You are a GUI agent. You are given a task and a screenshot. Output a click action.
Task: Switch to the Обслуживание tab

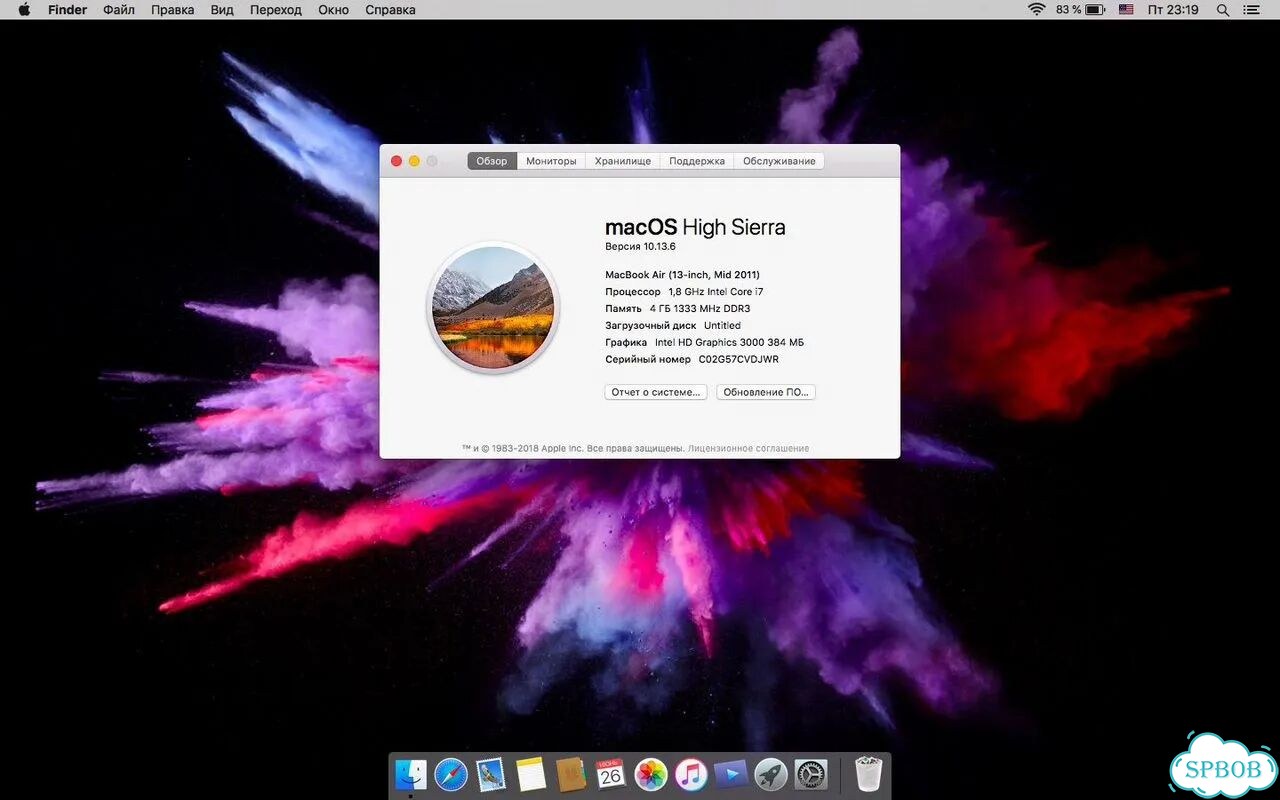[779, 161]
